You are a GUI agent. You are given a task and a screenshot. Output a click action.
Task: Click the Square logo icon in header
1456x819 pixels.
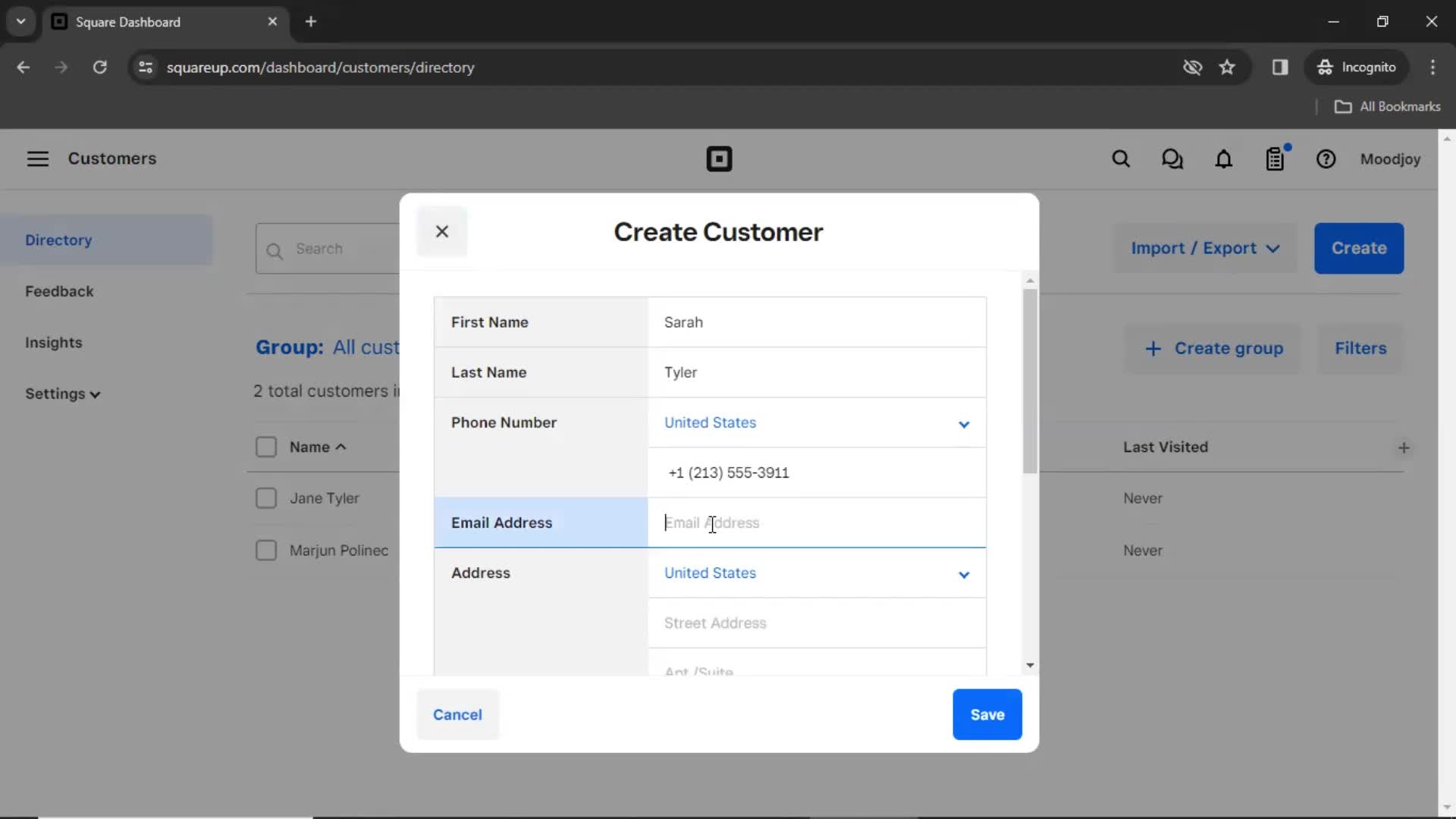tap(719, 159)
